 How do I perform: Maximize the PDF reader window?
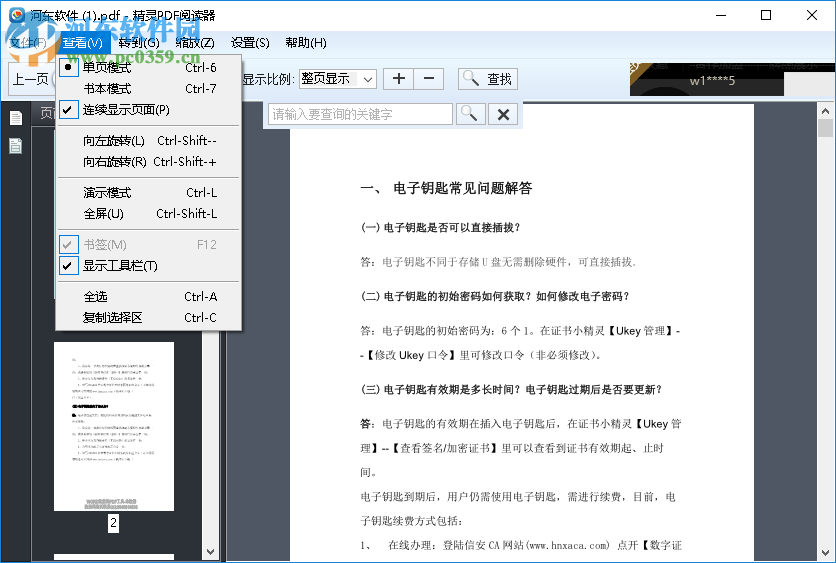pos(766,15)
